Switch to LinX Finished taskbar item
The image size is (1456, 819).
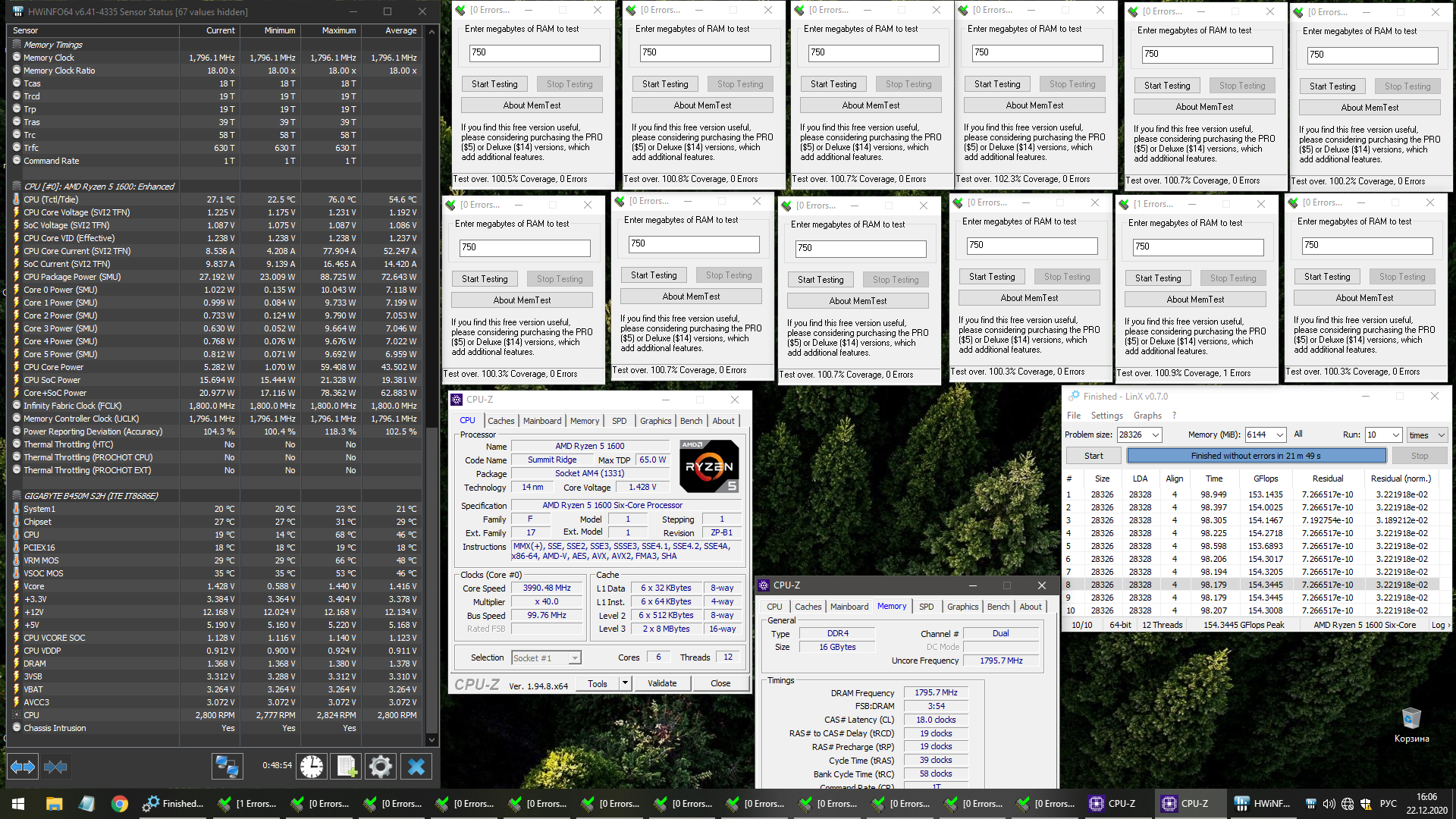(174, 804)
